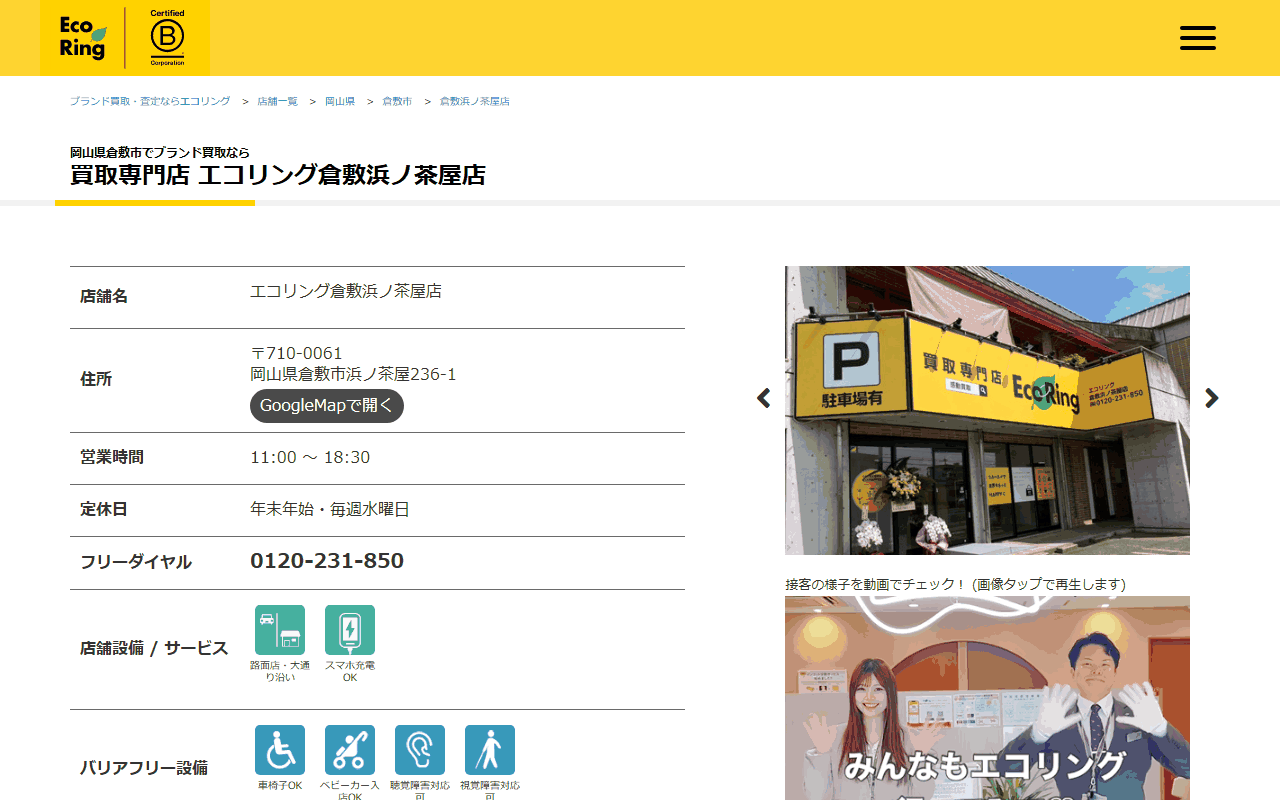Go to ブランド買取・査定ならエコリング breadcrumb
Screen dimensions: 1280x800
pos(150,102)
